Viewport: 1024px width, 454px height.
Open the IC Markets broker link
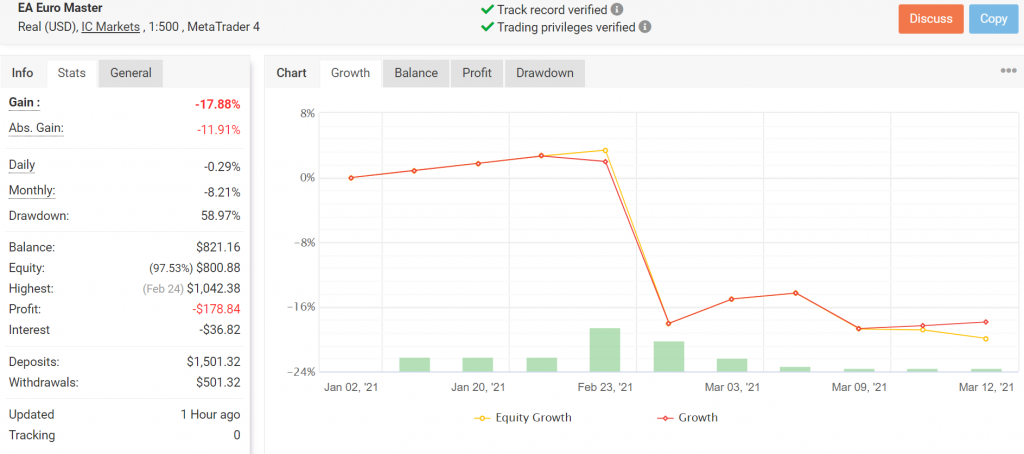click(x=110, y=26)
